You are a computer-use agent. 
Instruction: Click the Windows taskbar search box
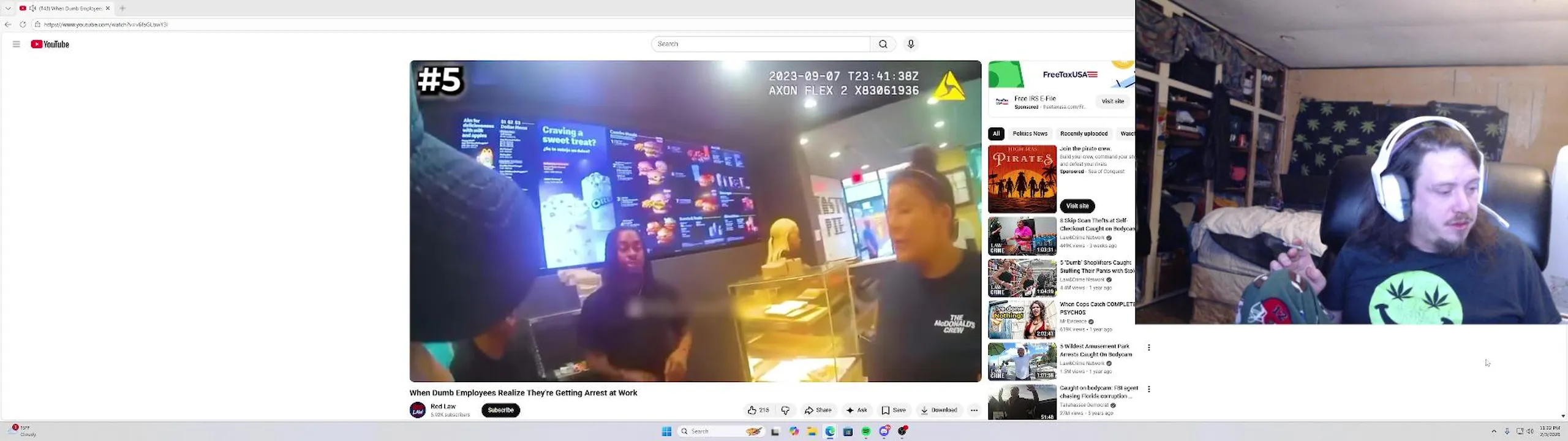coord(722,432)
